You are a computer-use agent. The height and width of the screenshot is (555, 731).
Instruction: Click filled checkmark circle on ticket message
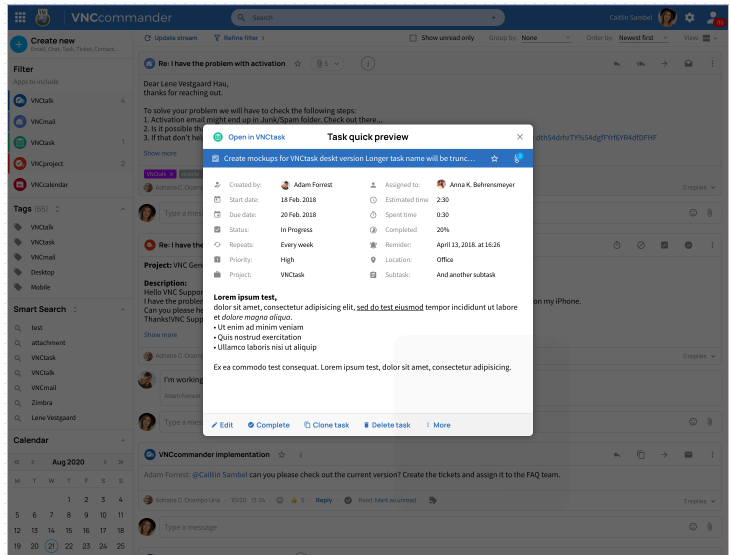(688, 245)
